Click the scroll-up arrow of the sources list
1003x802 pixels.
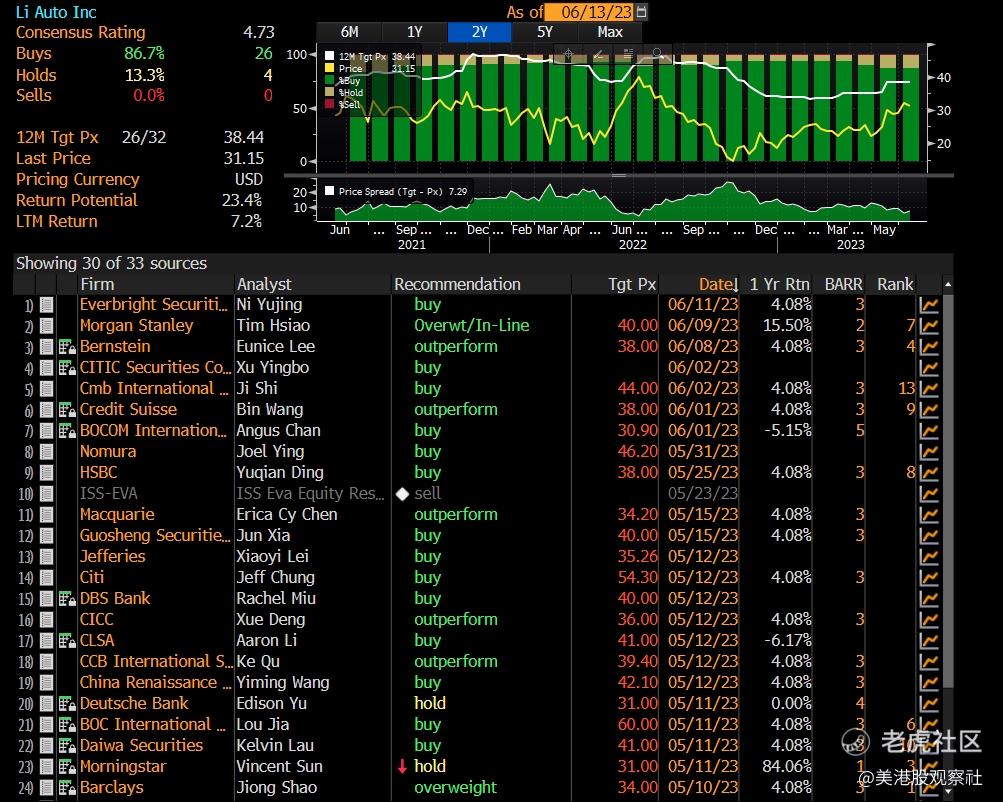click(948, 284)
